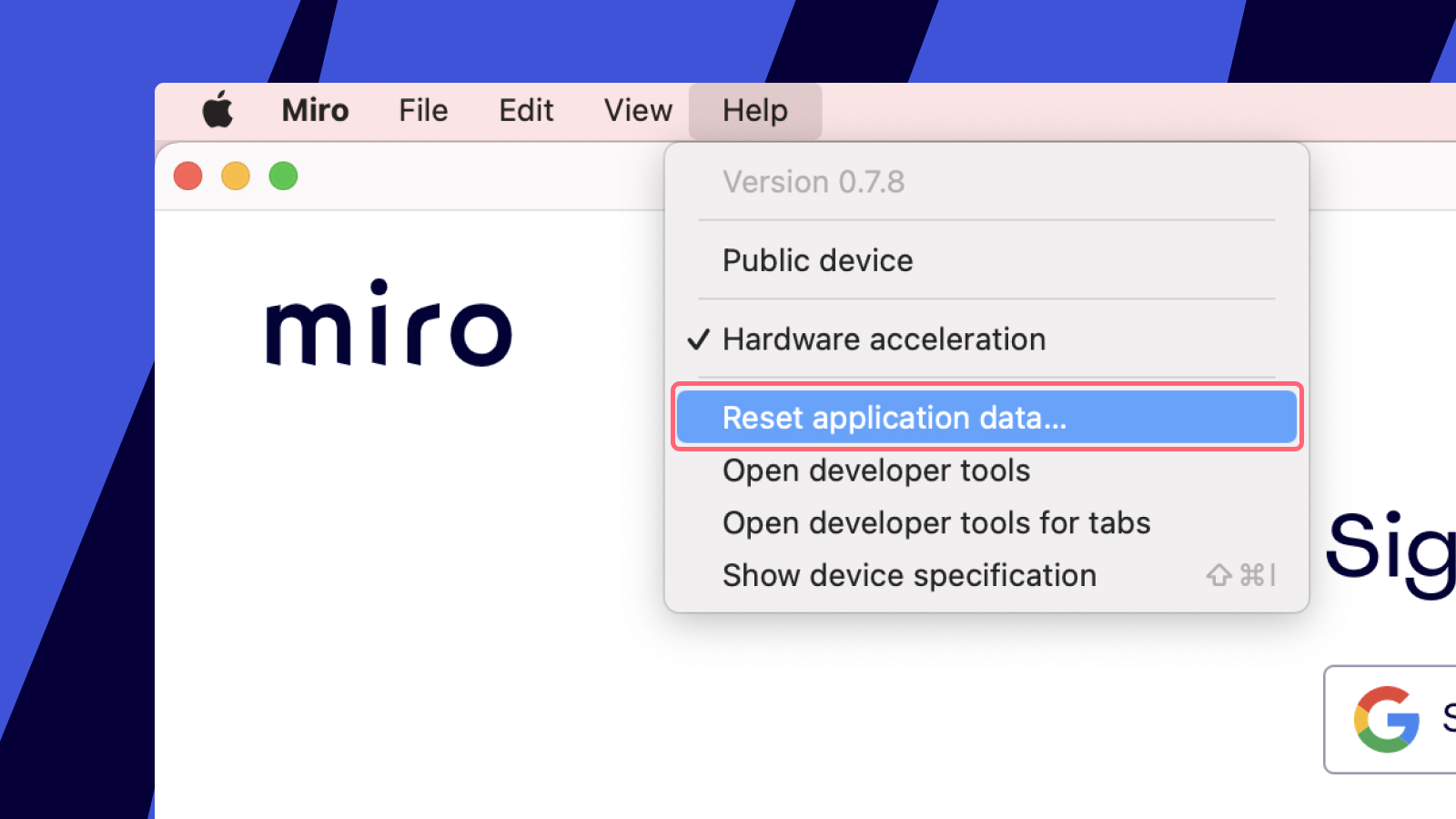
Task: Click the Version 0.7.8 entry
Action: (x=813, y=181)
